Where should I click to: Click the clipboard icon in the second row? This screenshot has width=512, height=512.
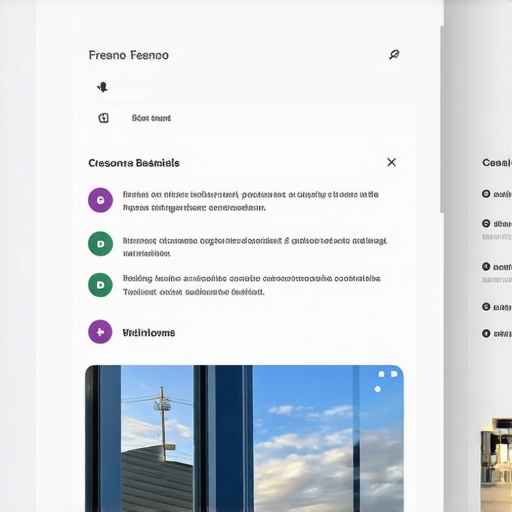click(x=103, y=118)
